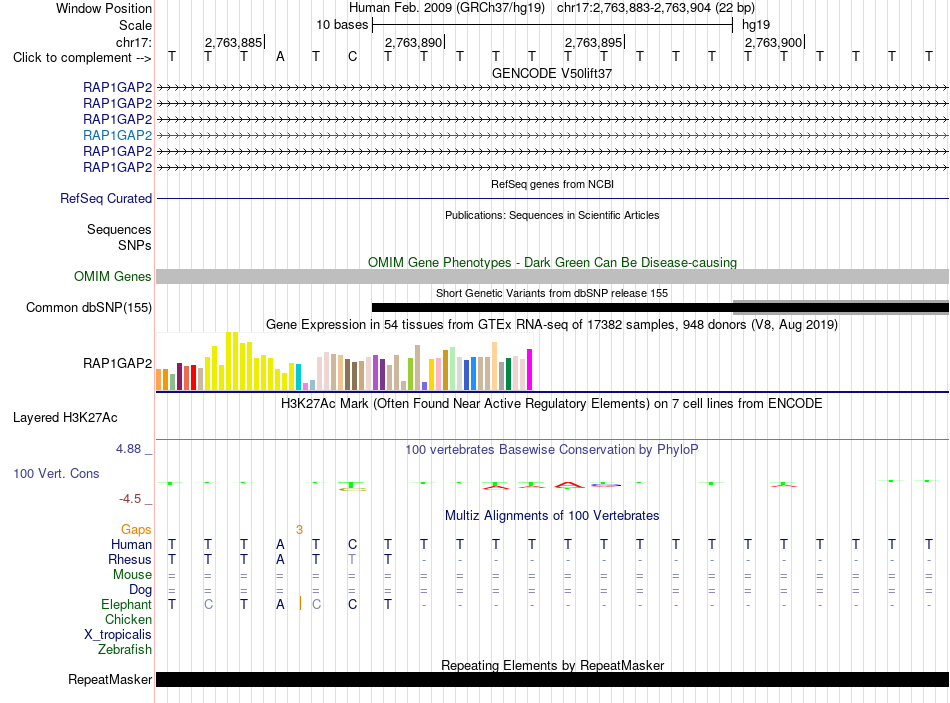Click the gray OMIM Genes bar

(552, 276)
